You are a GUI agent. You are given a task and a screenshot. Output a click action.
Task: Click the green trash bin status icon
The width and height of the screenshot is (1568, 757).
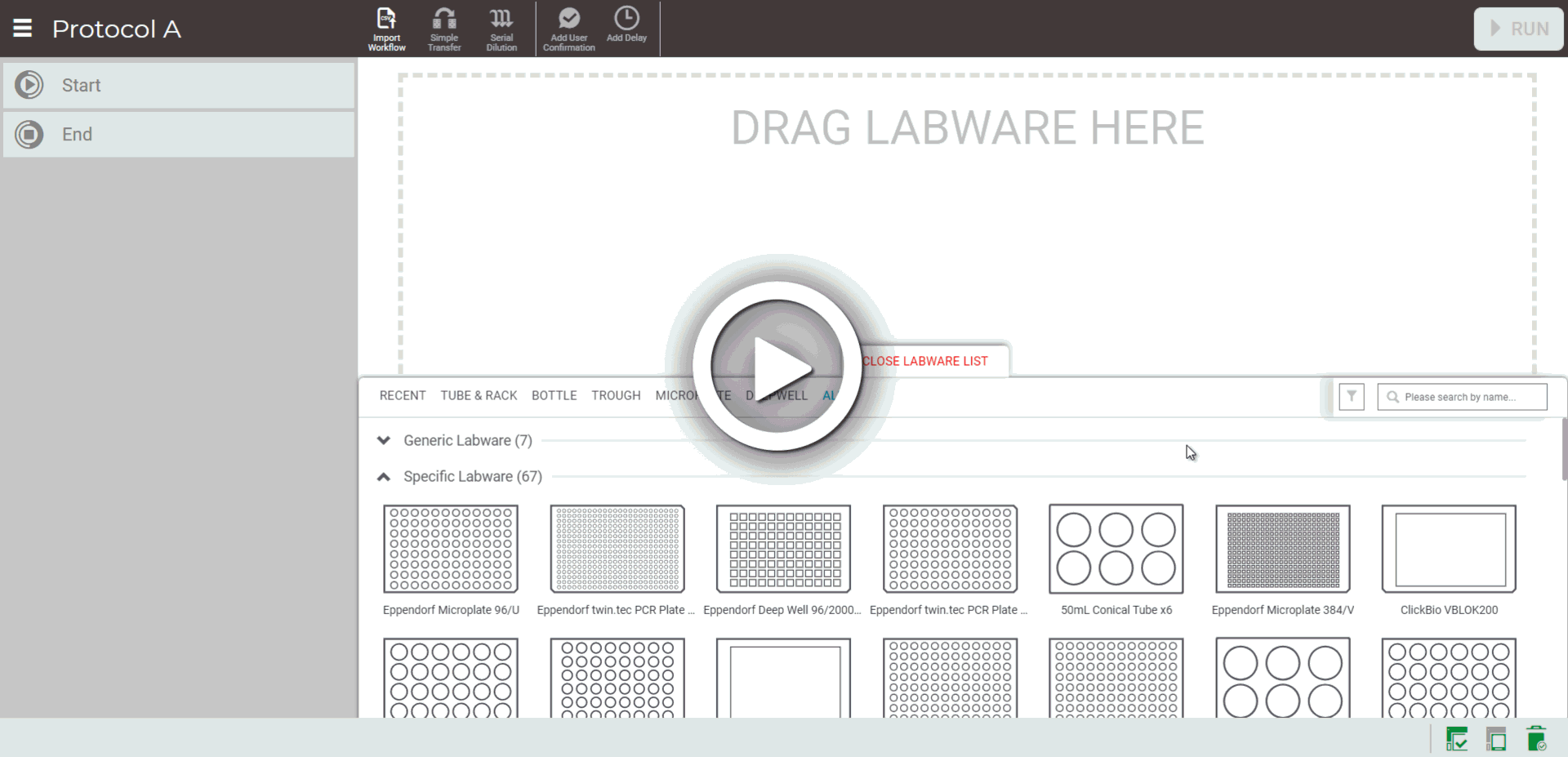1535,739
